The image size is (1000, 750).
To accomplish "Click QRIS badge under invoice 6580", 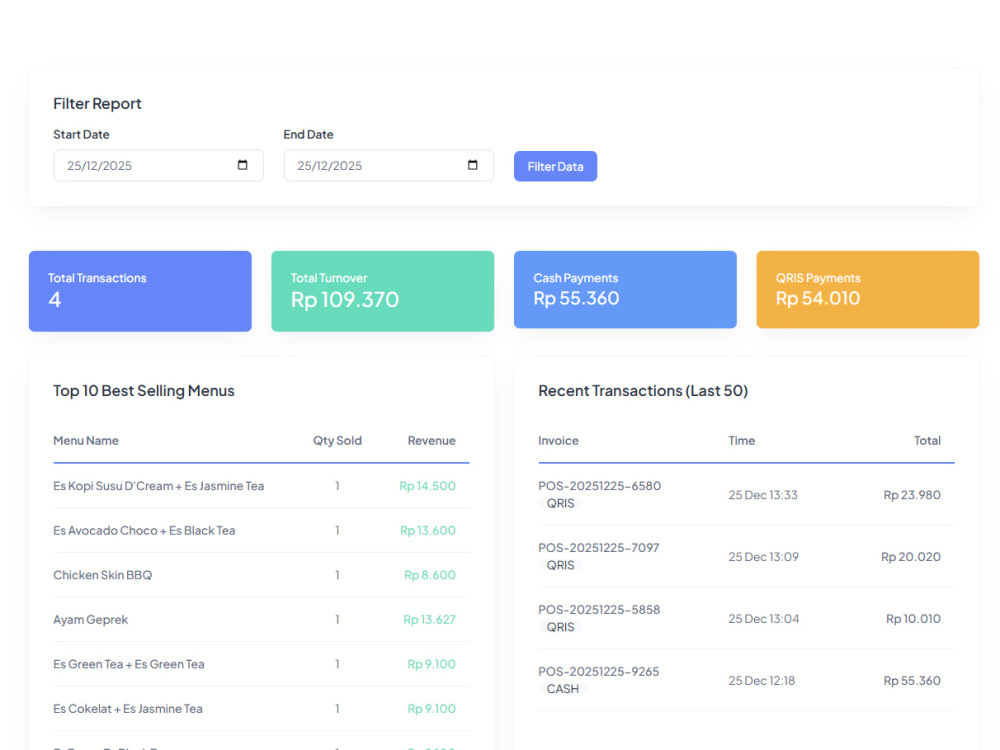I will coord(561,504).
